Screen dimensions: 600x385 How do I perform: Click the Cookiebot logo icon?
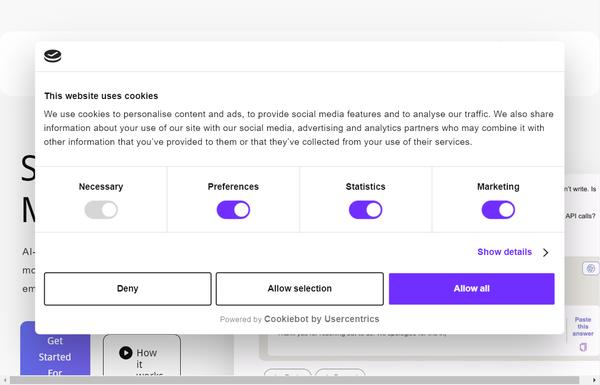click(52, 56)
